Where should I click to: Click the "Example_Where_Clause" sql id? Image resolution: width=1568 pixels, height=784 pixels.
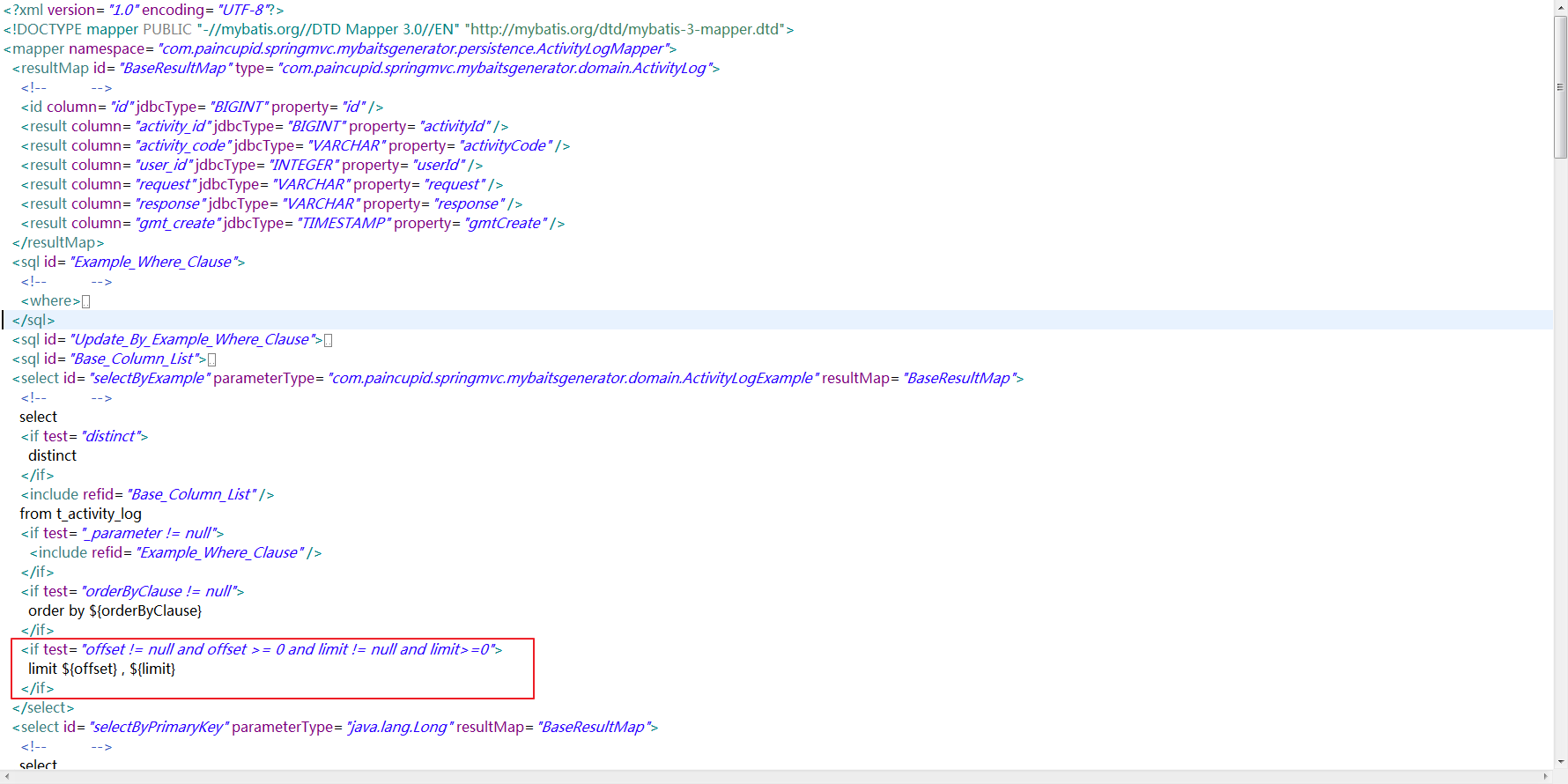pyautogui.click(x=153, y=263)
